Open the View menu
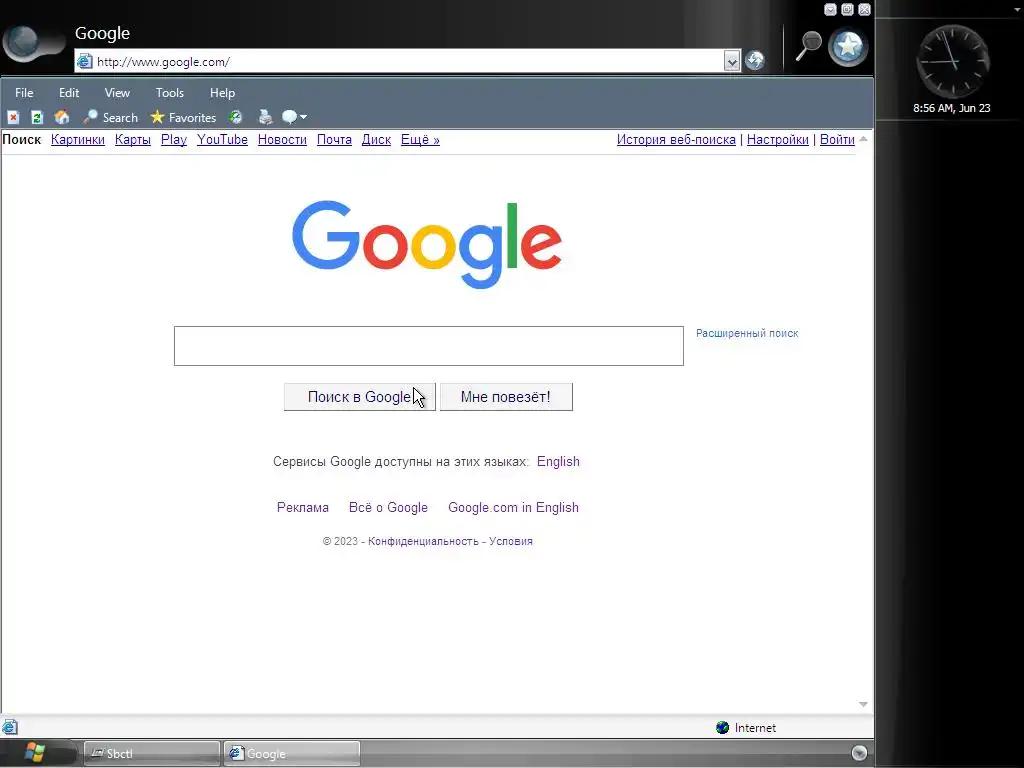Image resolution: width=1024 pixels, height=768 pixels. click(117, 93)
